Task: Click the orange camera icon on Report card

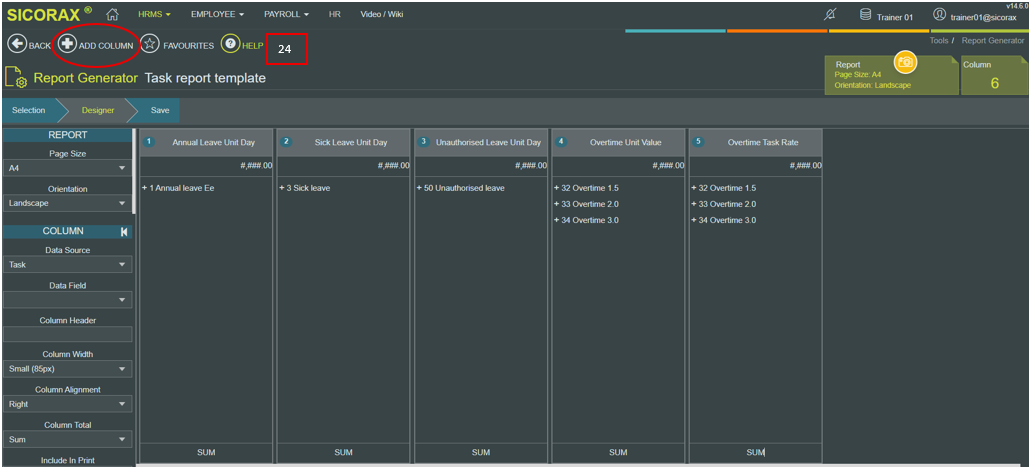Action: click(906, 61)
